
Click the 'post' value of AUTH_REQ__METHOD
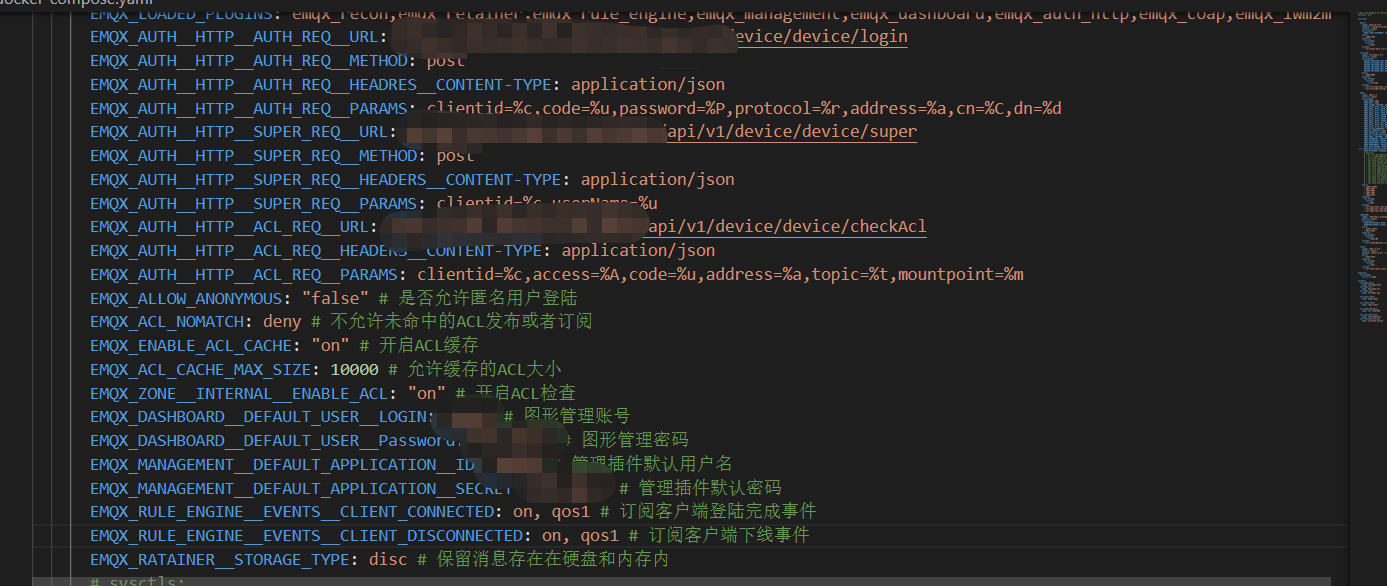[x=445, y=61]
